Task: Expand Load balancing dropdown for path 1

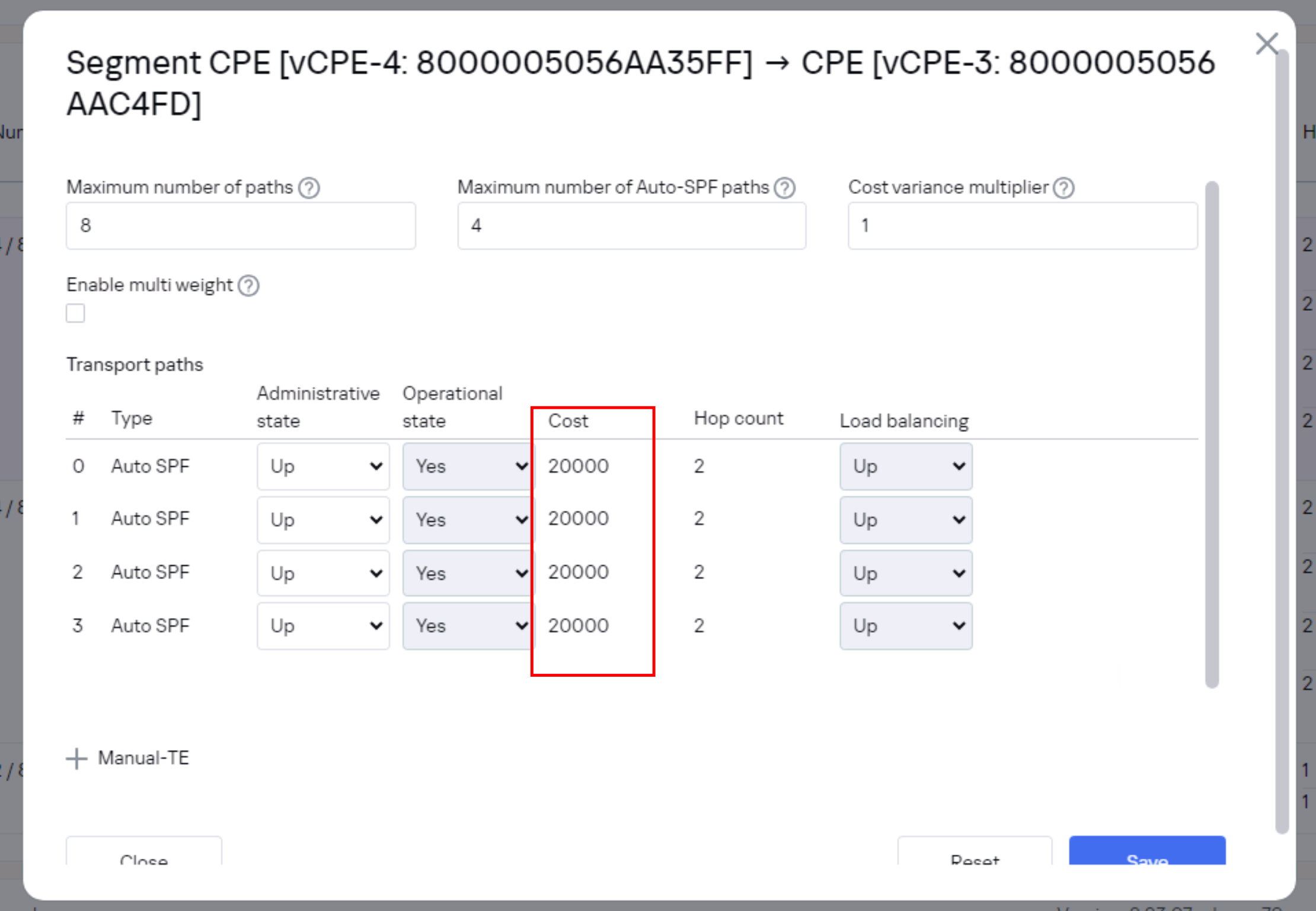Action: click(905, 520)
